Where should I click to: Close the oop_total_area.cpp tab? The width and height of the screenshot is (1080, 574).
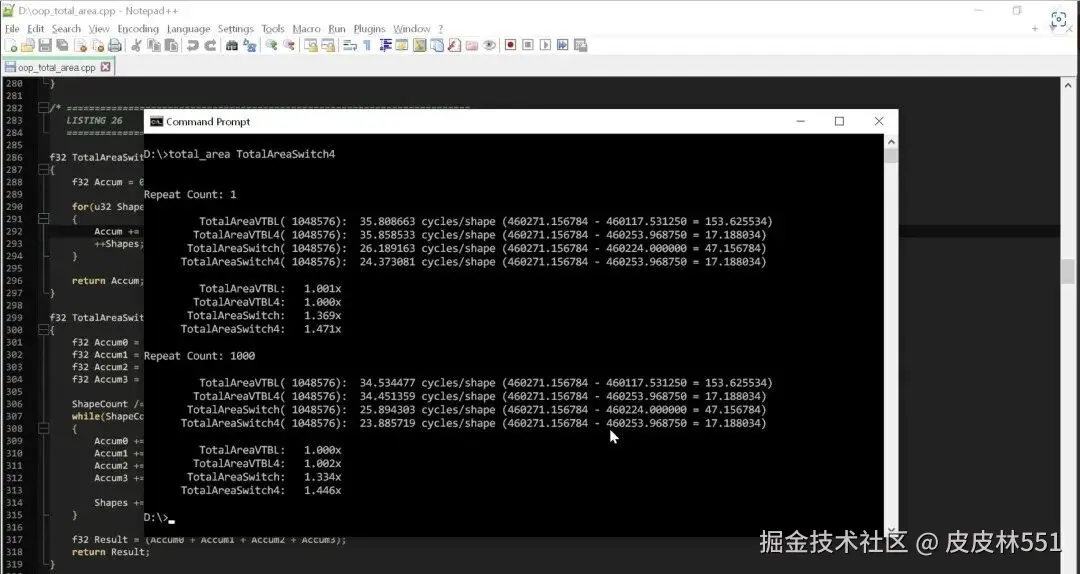pos(105,67)
